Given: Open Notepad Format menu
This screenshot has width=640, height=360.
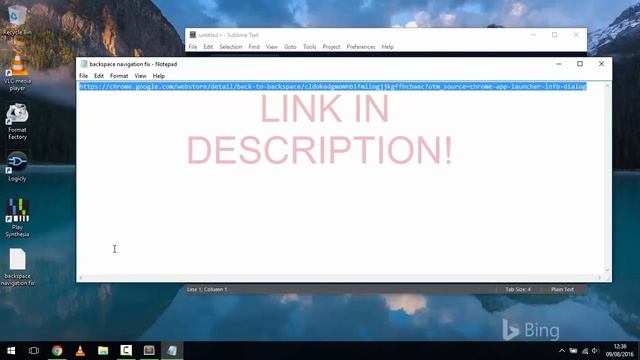Looking at the screenshot, I should [x=119, y=76].
